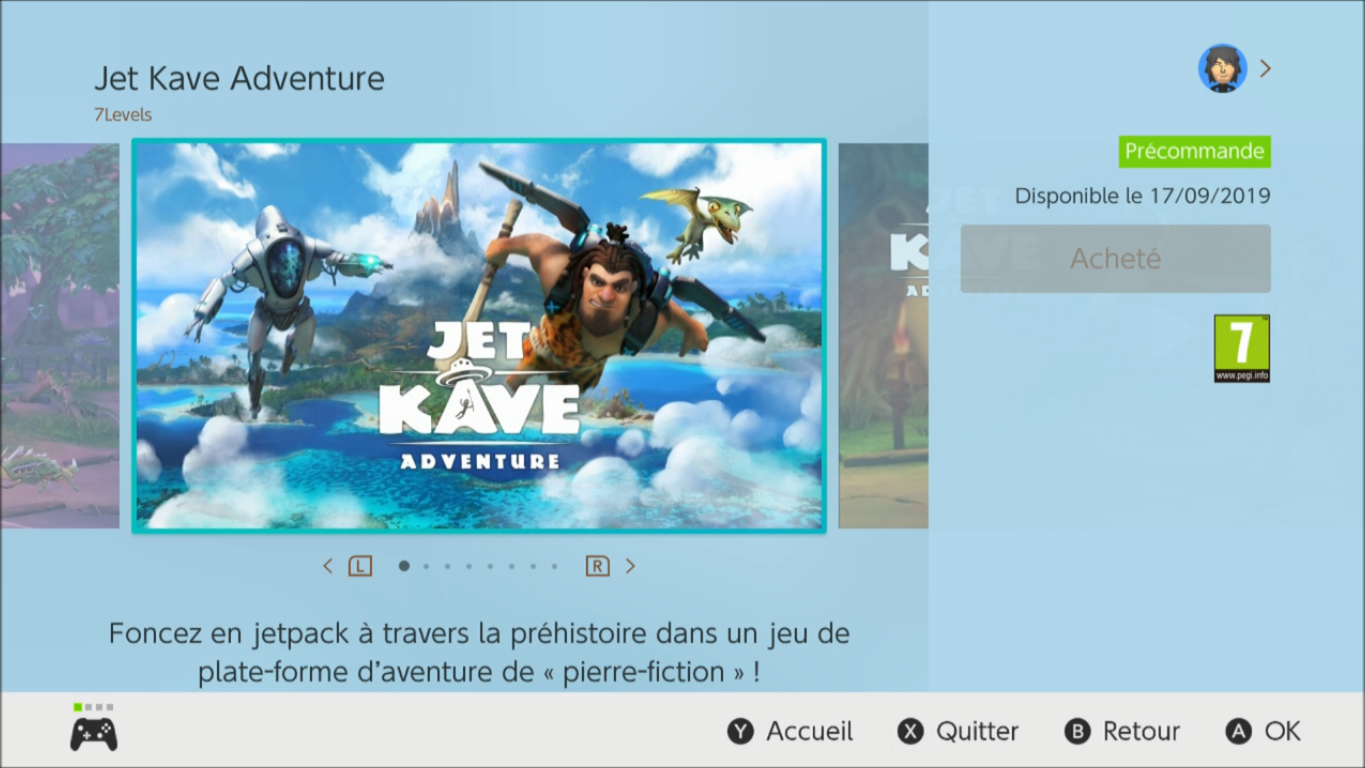
Task: Go to previous screenshot with left arrow
Action: pos(327,566)
